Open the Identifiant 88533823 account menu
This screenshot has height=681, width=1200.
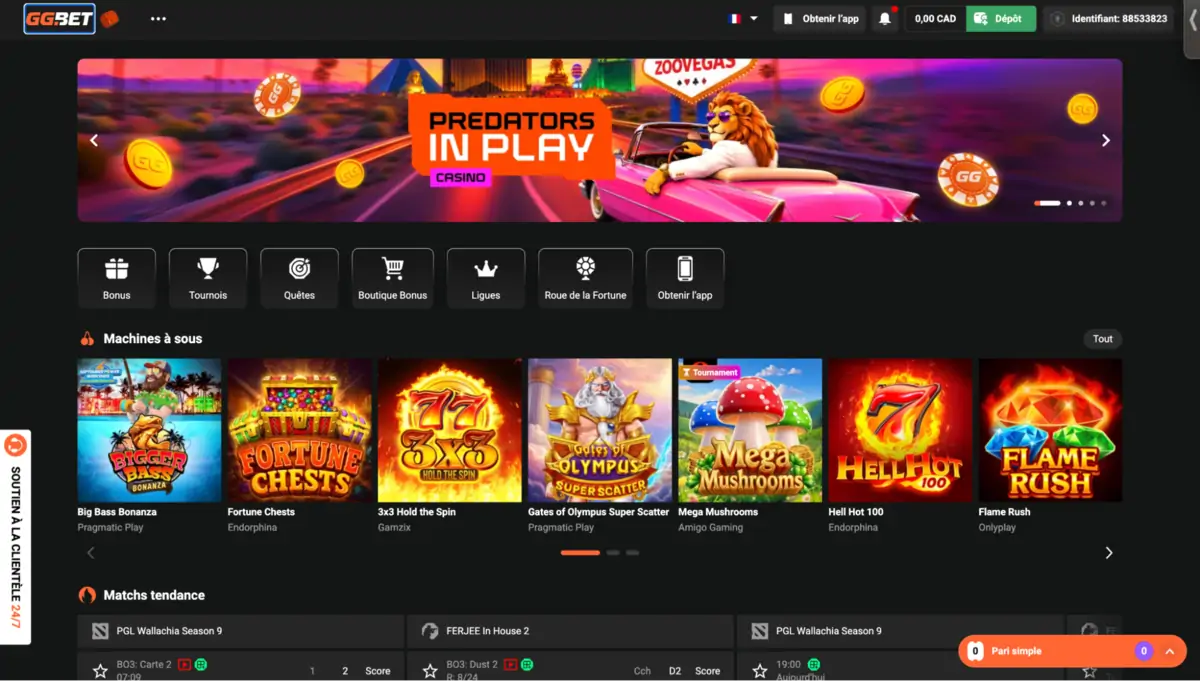(x=1109, y=18)
